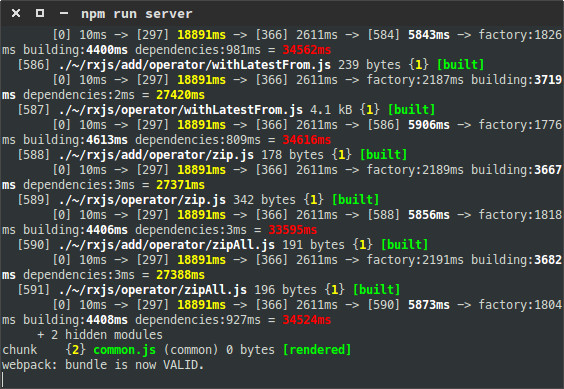564x389 pixels.
Task: Click module id [591] at line start
Action: 34,290
